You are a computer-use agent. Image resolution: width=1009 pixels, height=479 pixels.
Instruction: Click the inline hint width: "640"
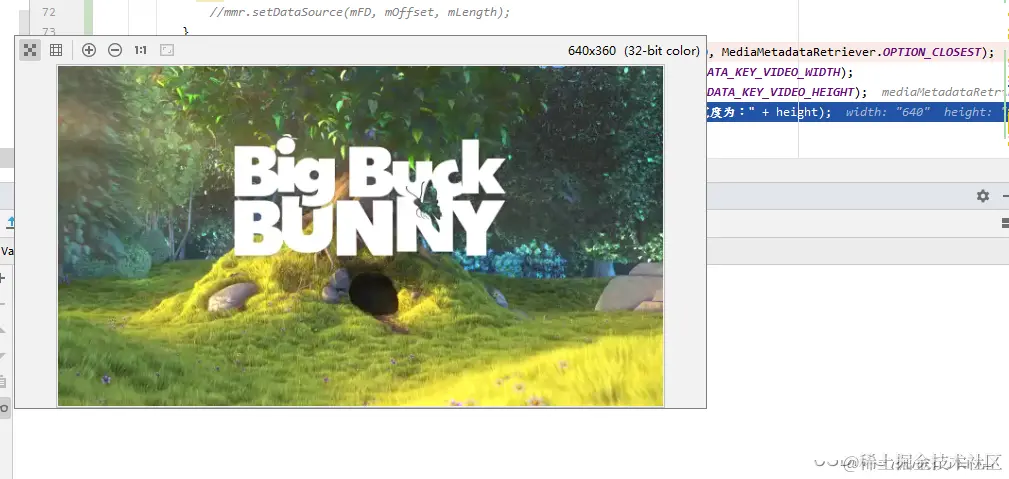tap(888, 112)
